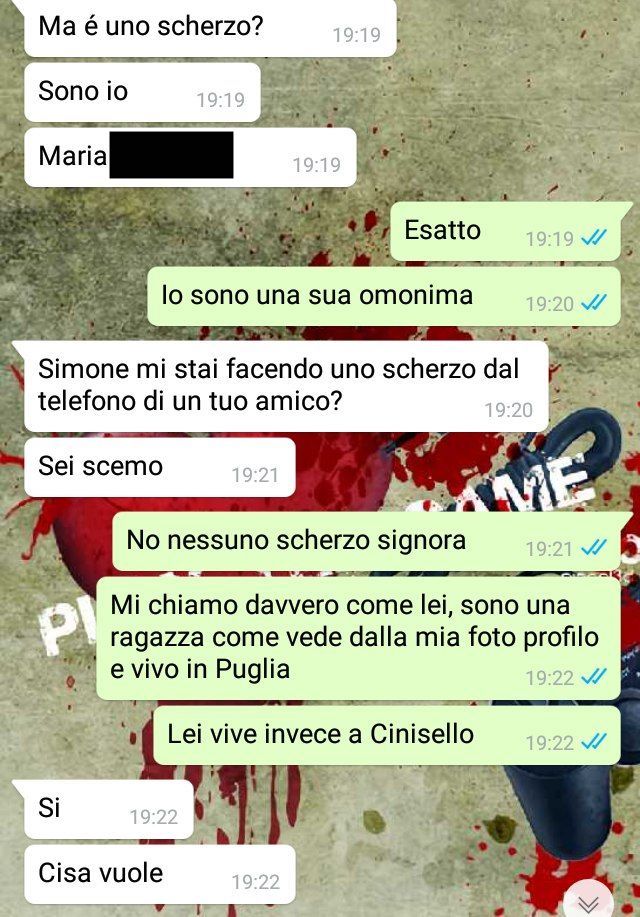Tap the 'Sono io' message bubble
Image resolution: width=640 pixels, height=917 pixels.
142,92
